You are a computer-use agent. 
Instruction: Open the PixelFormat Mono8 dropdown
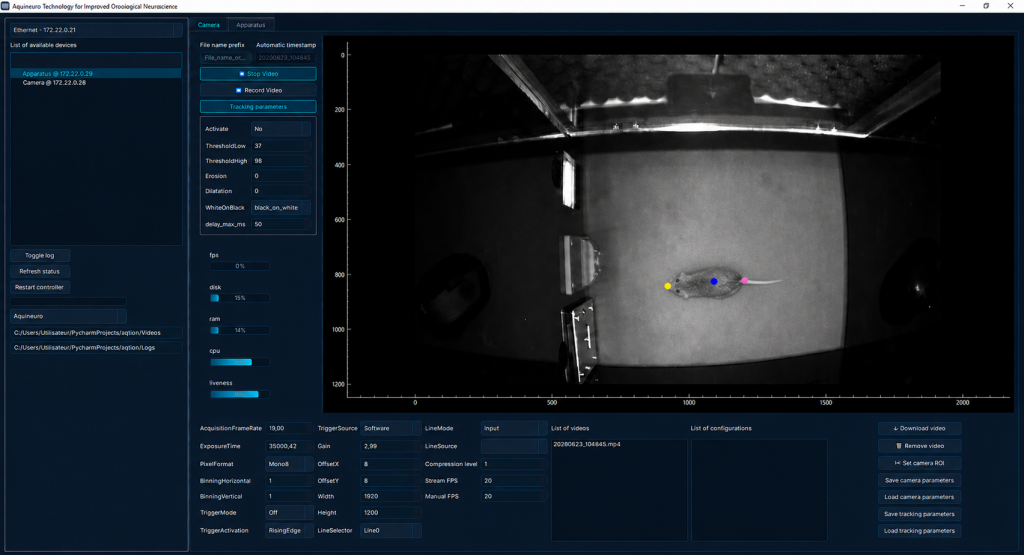pos(289,464)
